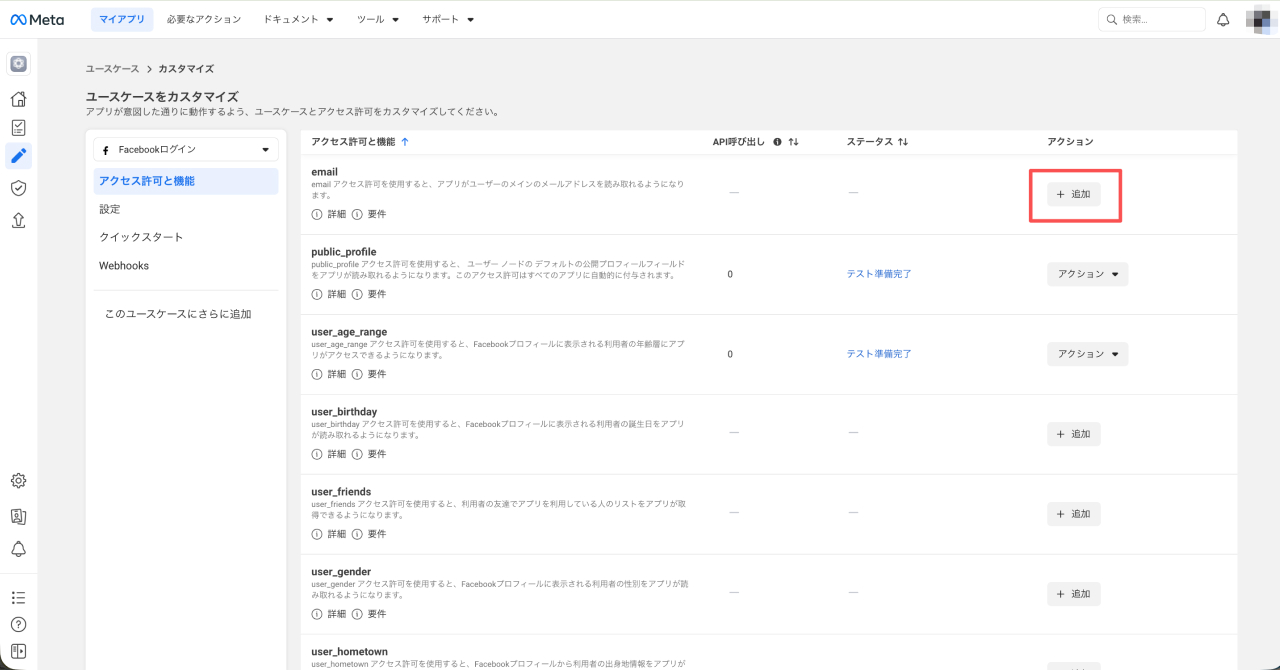This screenshot has height=670, width=1280.
Task: Expand the ドキュメント menu in top bar
Action: point(298,19)
